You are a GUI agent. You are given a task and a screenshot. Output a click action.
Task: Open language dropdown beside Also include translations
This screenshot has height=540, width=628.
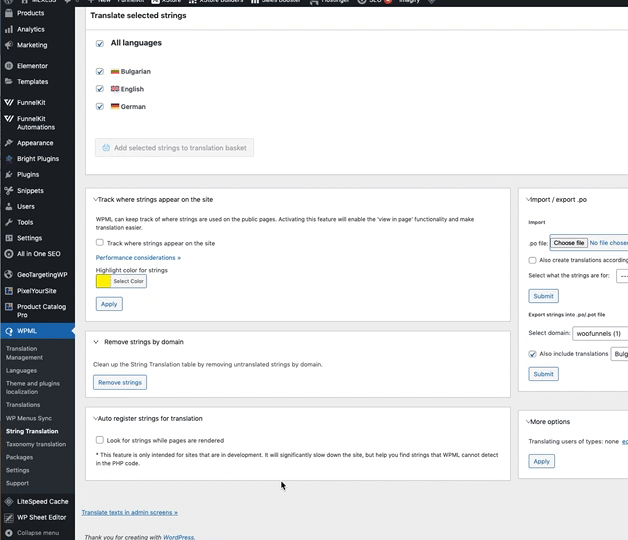point(619,354)
